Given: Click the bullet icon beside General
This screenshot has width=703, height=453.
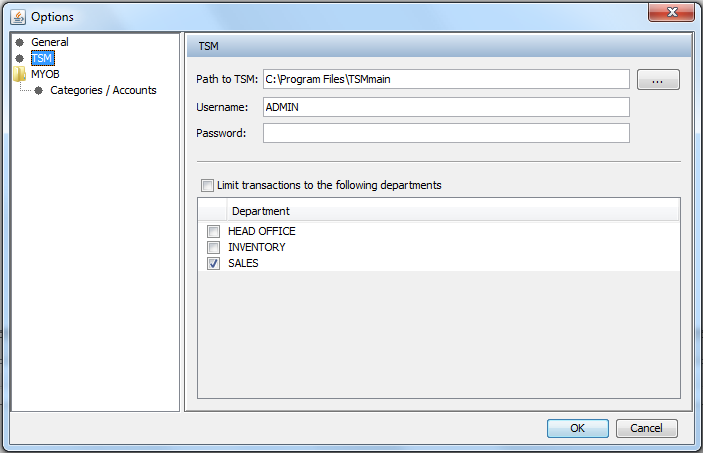Looking at the screenshot, I should point(19,43).
